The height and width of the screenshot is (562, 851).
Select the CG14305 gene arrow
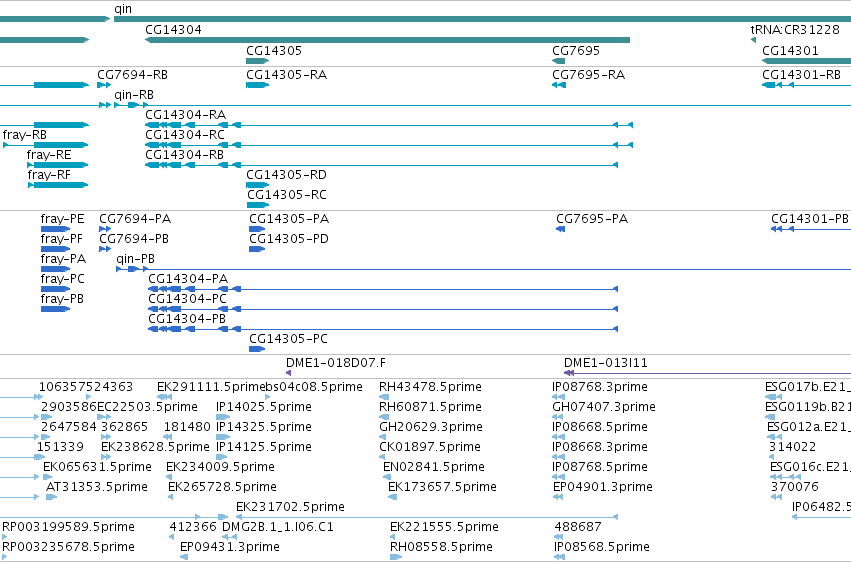(x=258, y=61)
